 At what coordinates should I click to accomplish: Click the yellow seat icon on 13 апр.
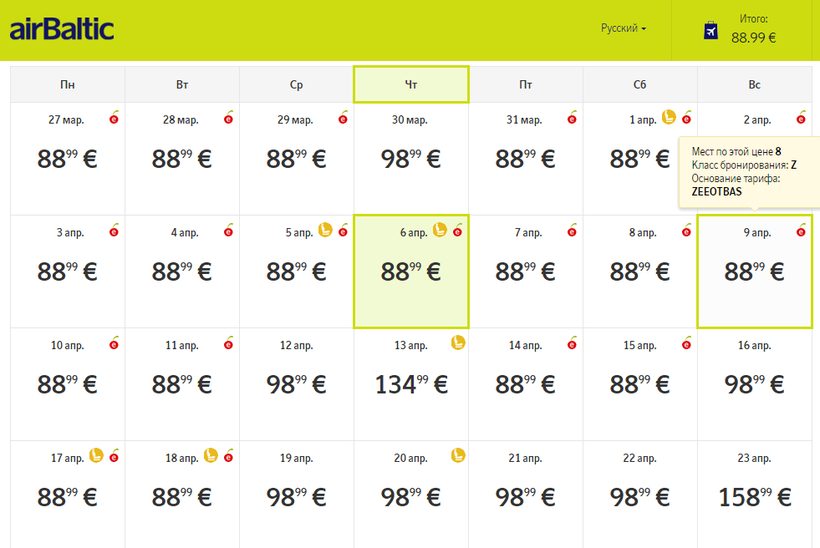coord(457,343)
